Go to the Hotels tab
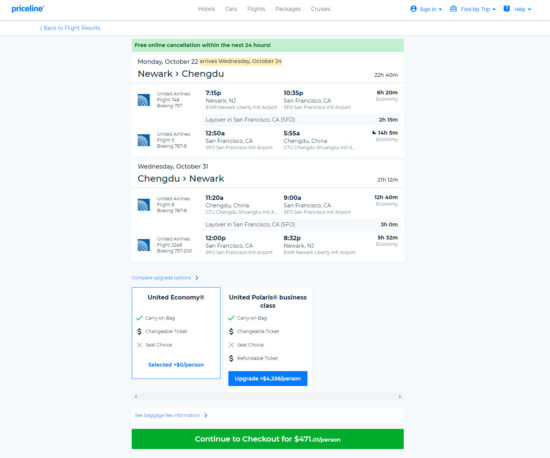Image resolution: width=550 pixels, height=458 pixels. click(x=207, y=9)
